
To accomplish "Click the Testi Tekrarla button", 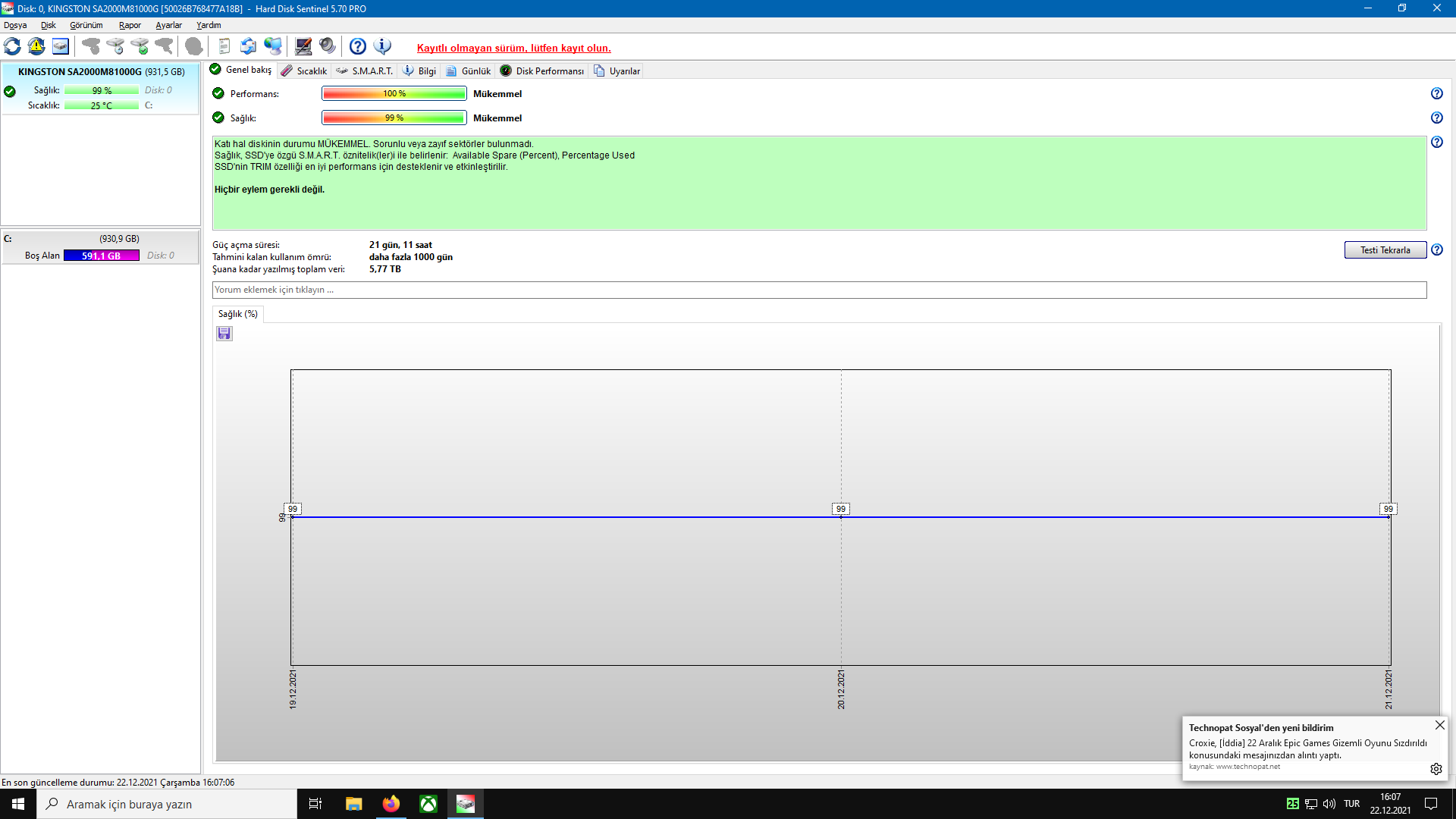I will [x=1385, y=250].
